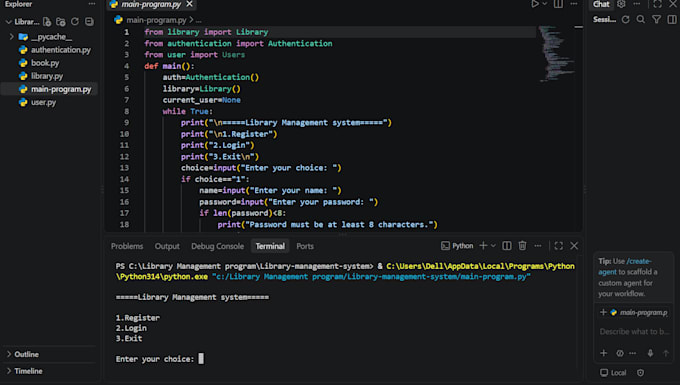This screenshot has width=680, height=385.
Task: Add context with plus beside main-program.py chip
Action: [x=603, y=312]
